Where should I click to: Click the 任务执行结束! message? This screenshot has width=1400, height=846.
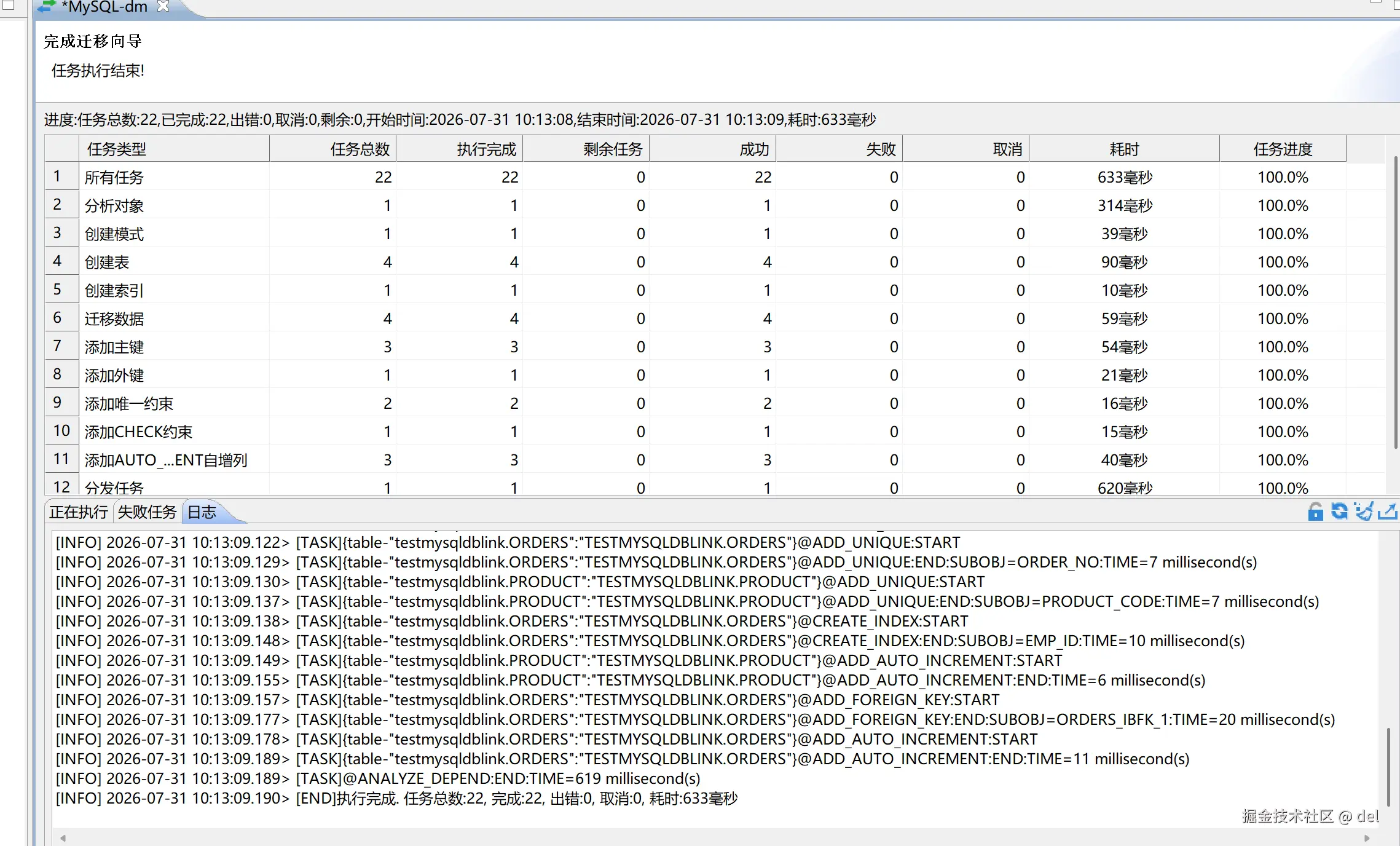(x=98, y=71)
